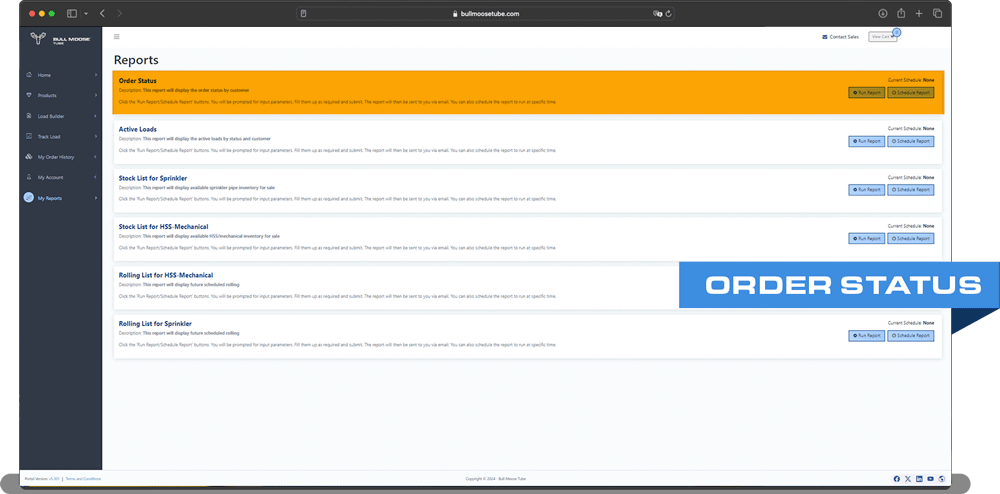The image size is (1000, 494).
Task: Click Run Report for Order Status
Action: tap(866, 92)
